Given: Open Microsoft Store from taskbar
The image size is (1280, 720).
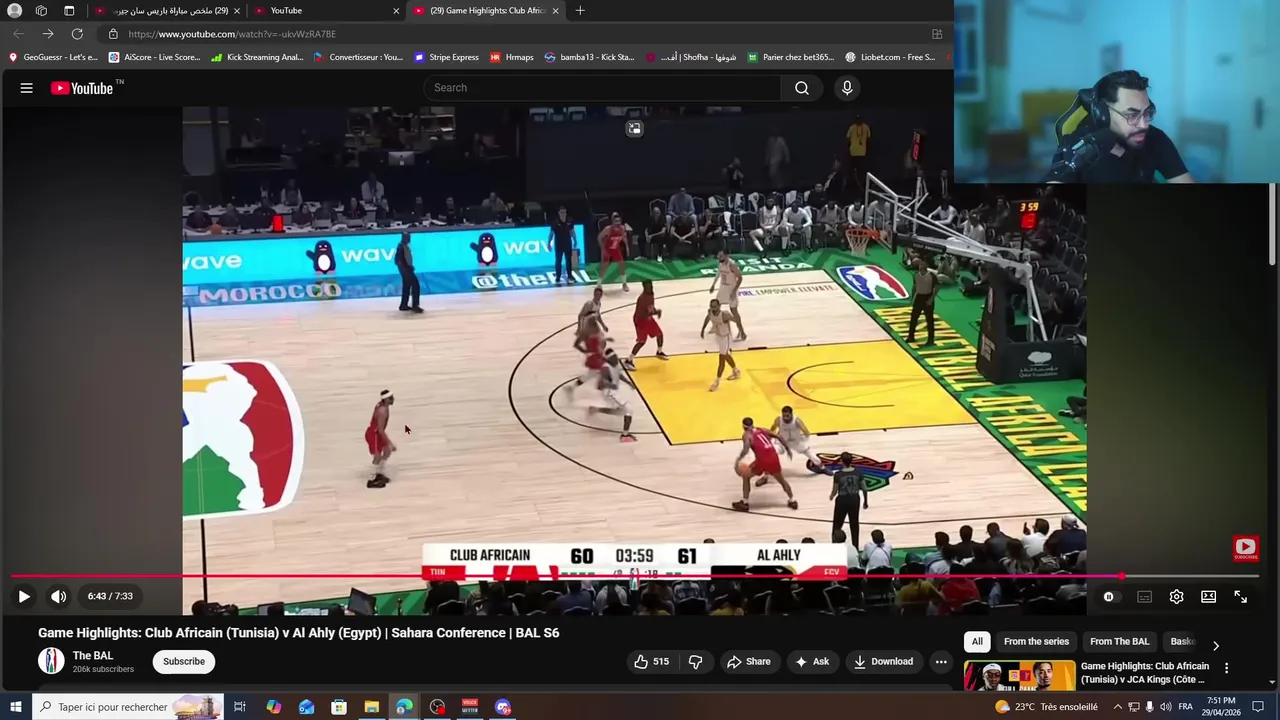Looking at the screenshot, I should [x=339, y=707].
